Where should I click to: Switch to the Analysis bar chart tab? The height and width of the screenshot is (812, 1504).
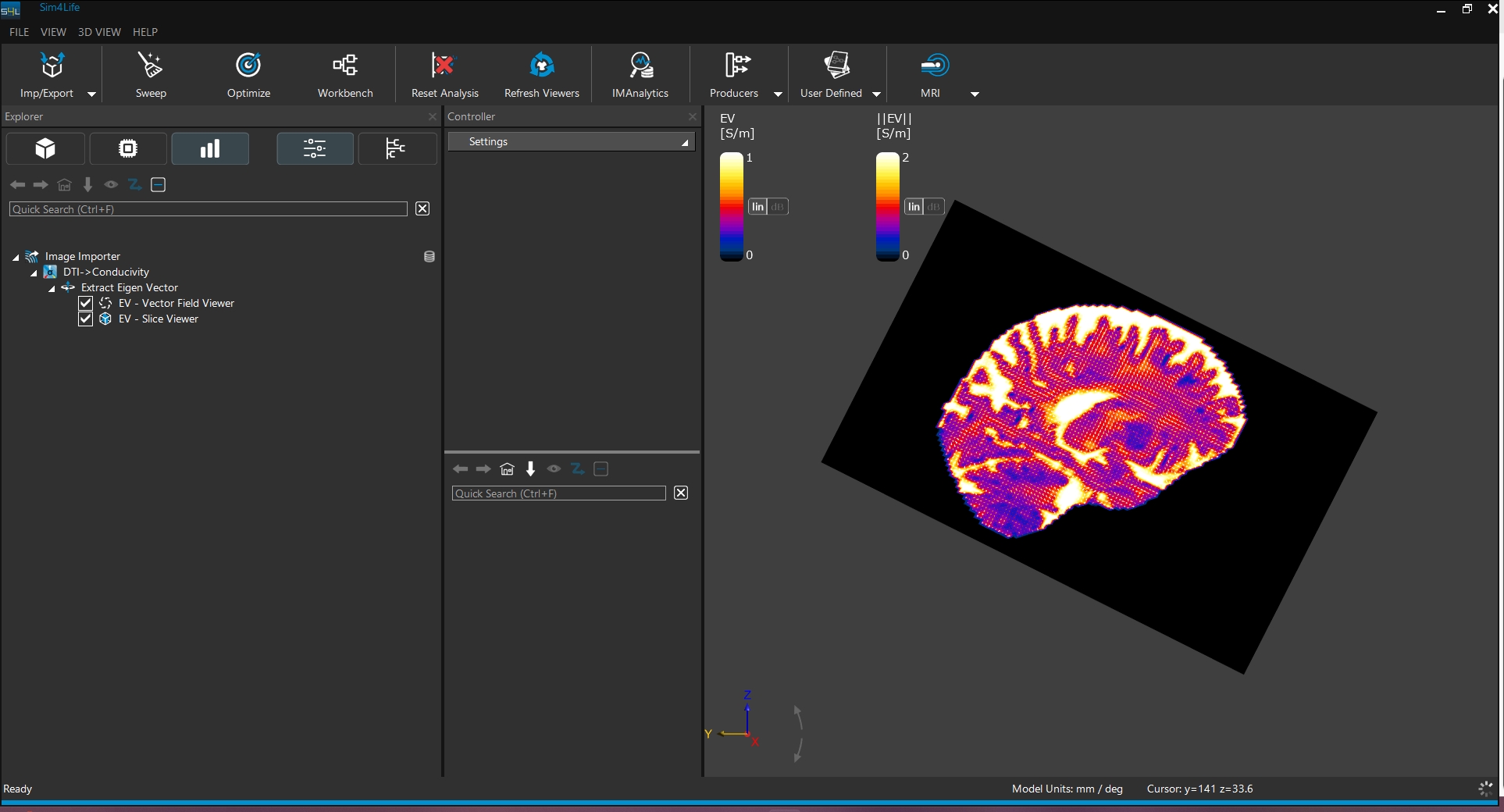coord(210,148)
